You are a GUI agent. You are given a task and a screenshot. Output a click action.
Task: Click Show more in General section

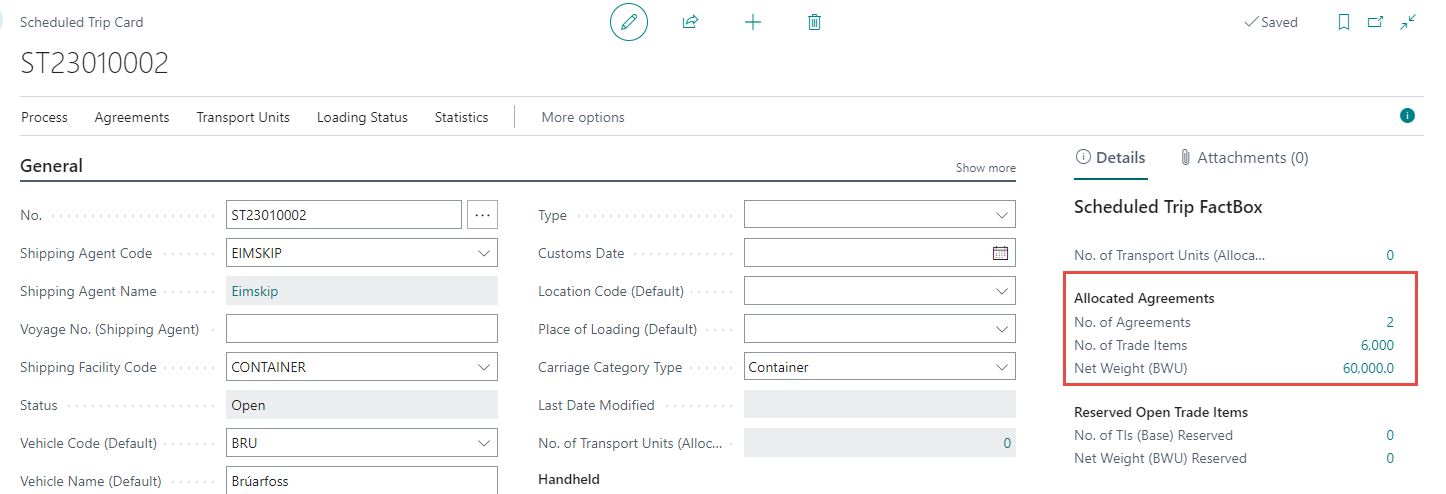[985, 168]
